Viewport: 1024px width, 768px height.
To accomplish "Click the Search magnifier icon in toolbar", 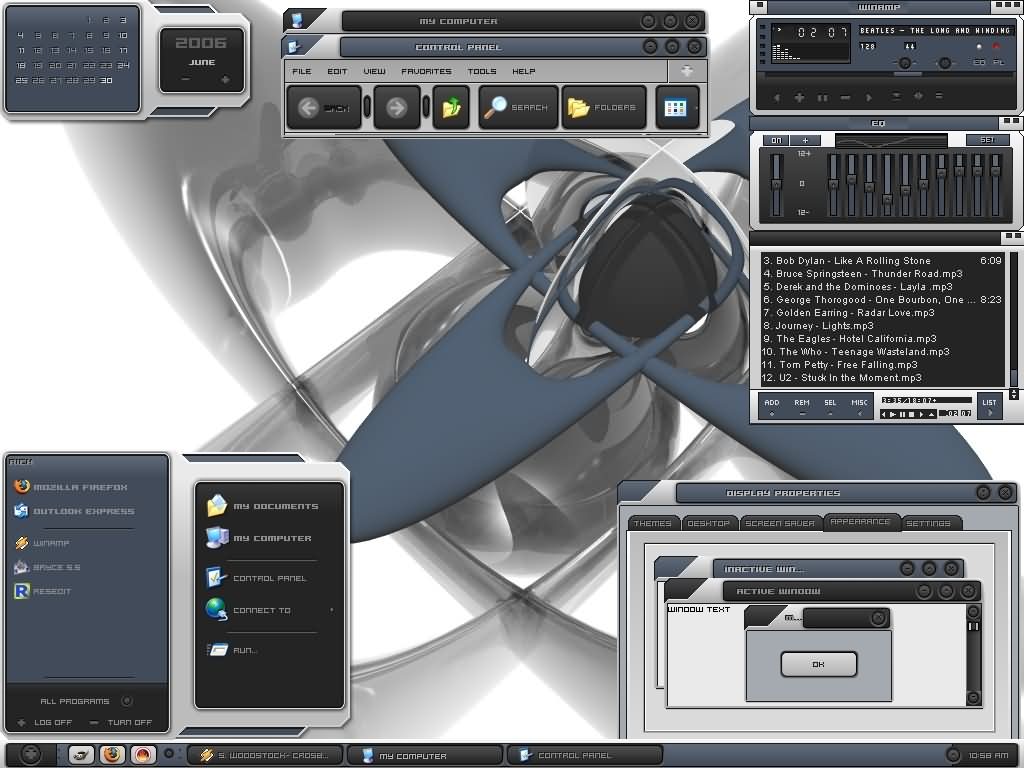I will pos(495,106).
